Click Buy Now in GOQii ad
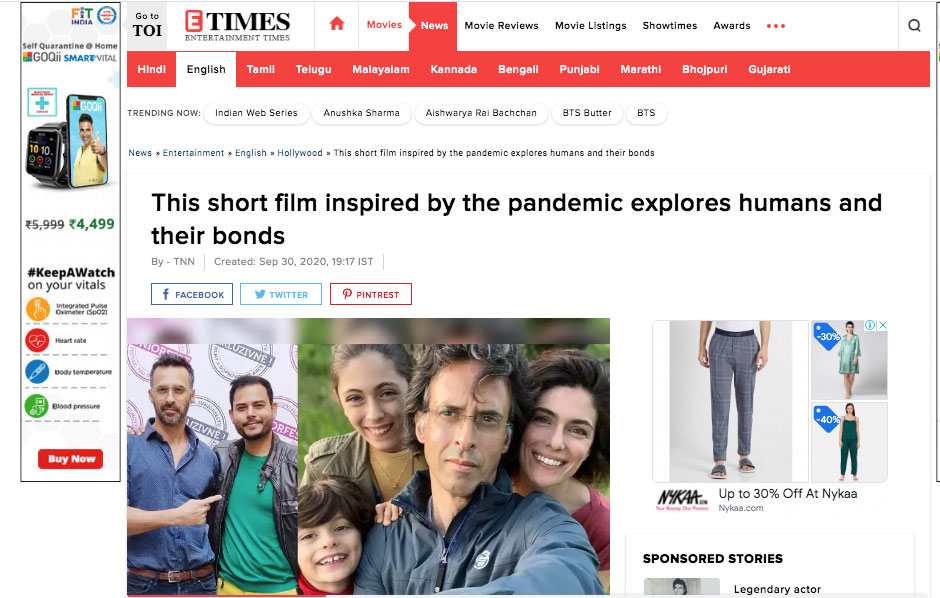Screen dimensions: 940x598 click(x=71, y=459)
